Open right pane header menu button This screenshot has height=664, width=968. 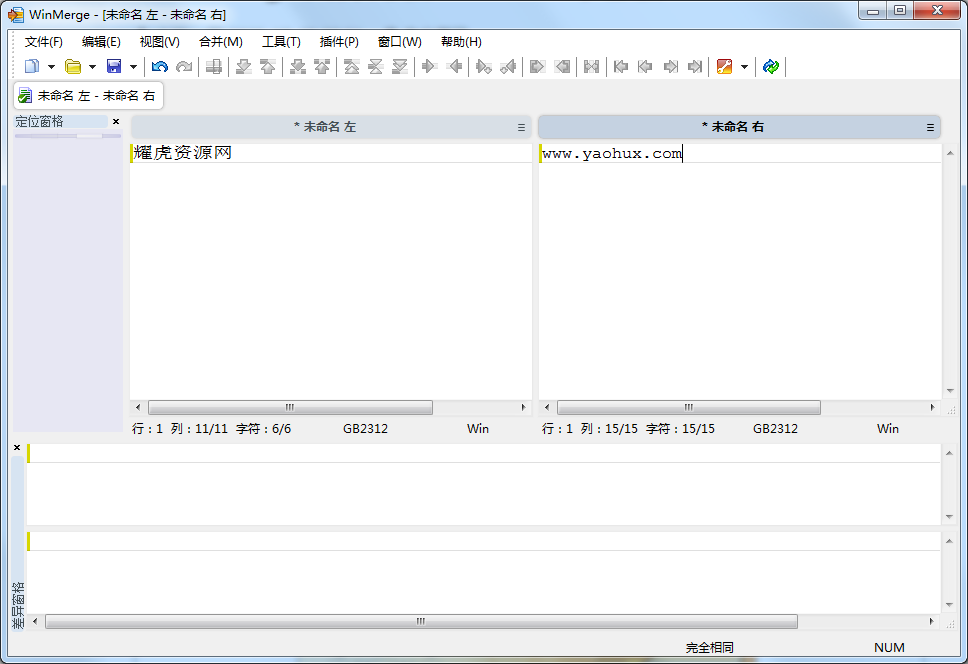click(x=930, y=128)
